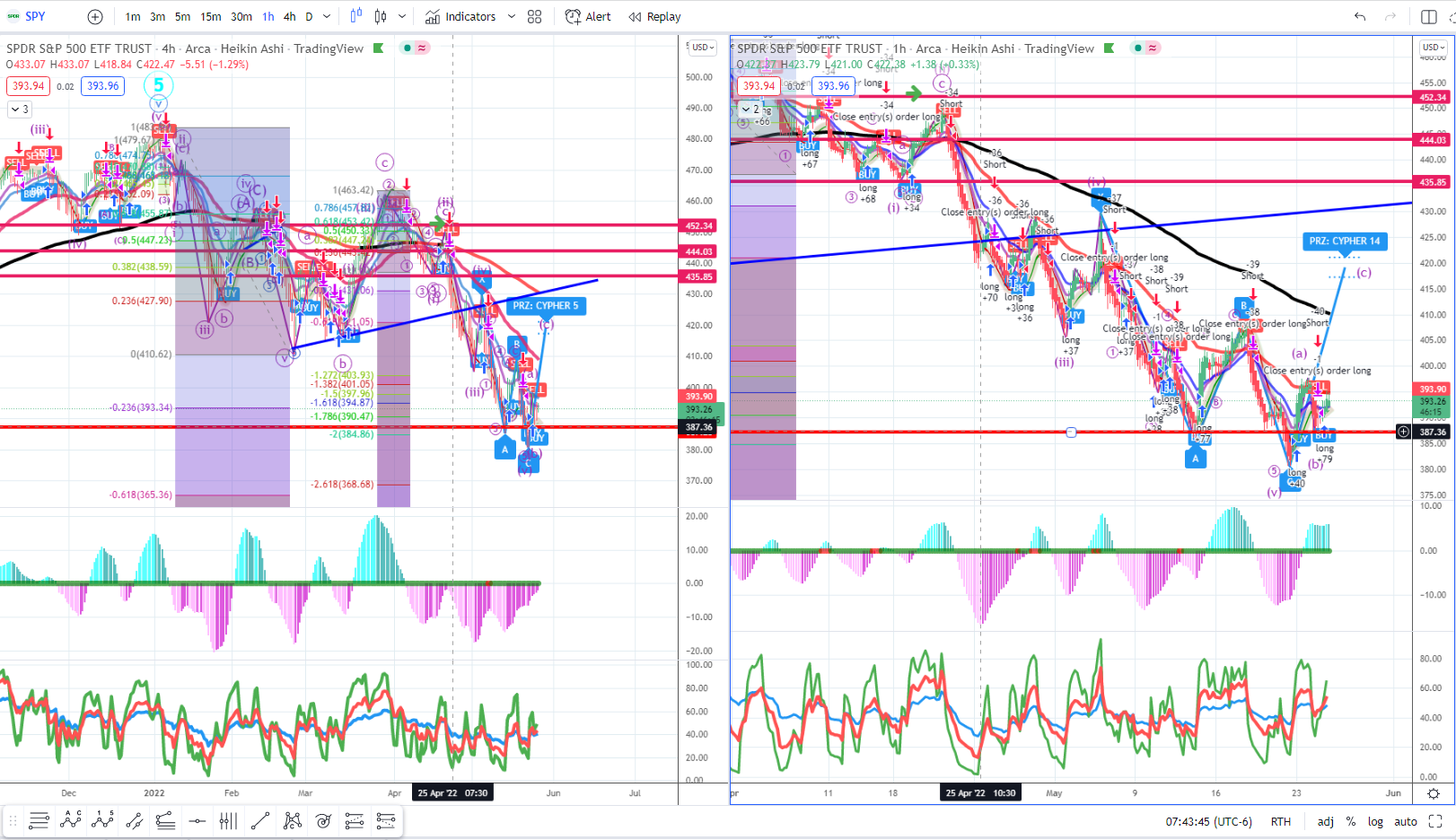Screen dimensions: 1456x840
Task: Click the fullscreen chart icon
Action: (1435, 821)
